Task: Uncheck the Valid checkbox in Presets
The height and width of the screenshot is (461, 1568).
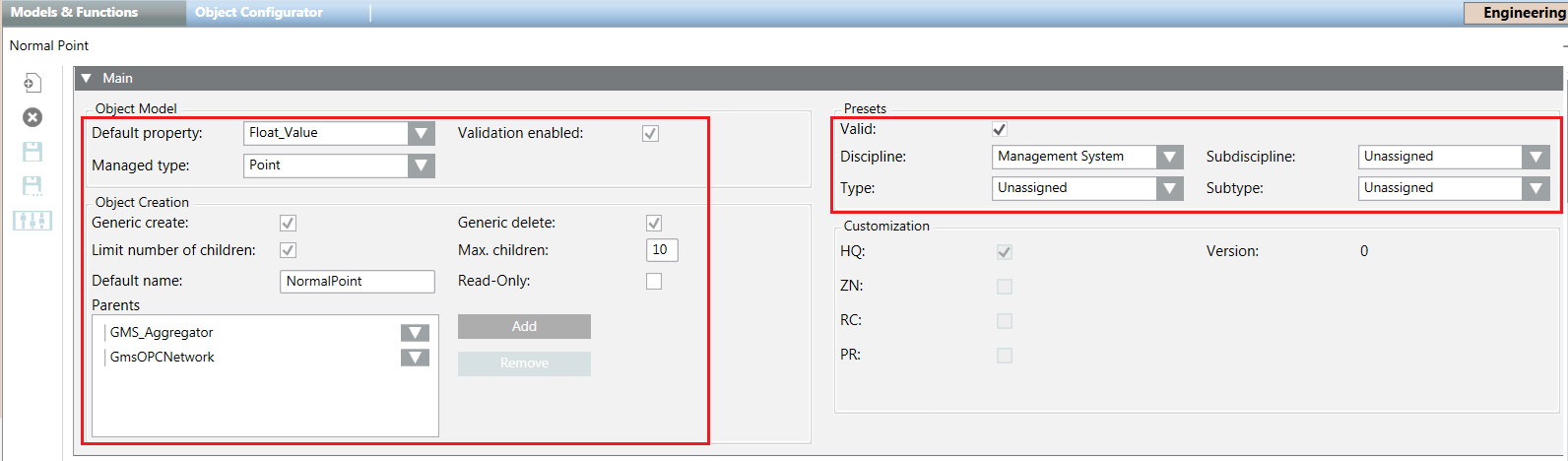Action: tap(1000, 129)
